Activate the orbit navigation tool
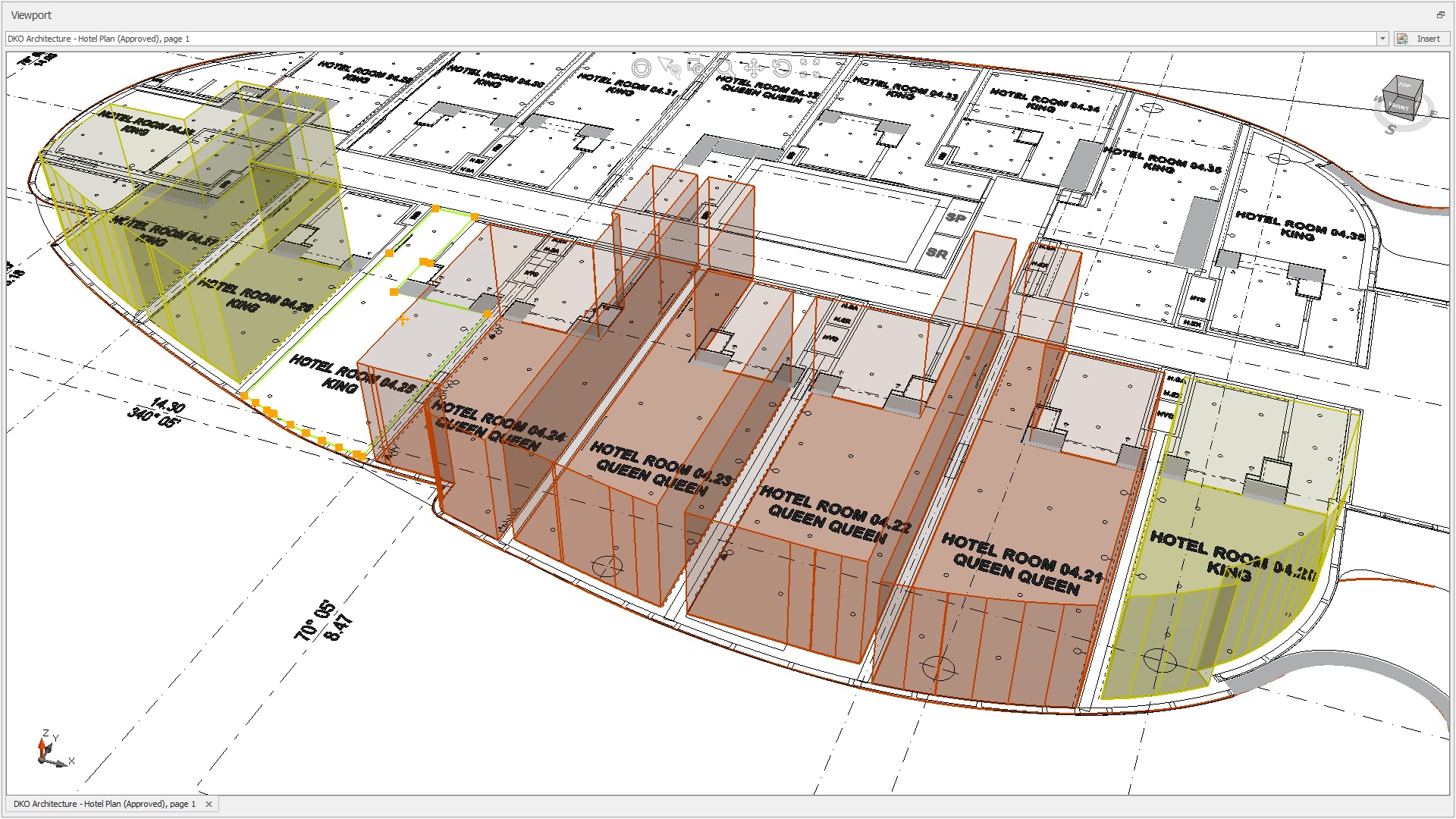This screenshot has height=819, width=1456. click(x=641, y=68)
